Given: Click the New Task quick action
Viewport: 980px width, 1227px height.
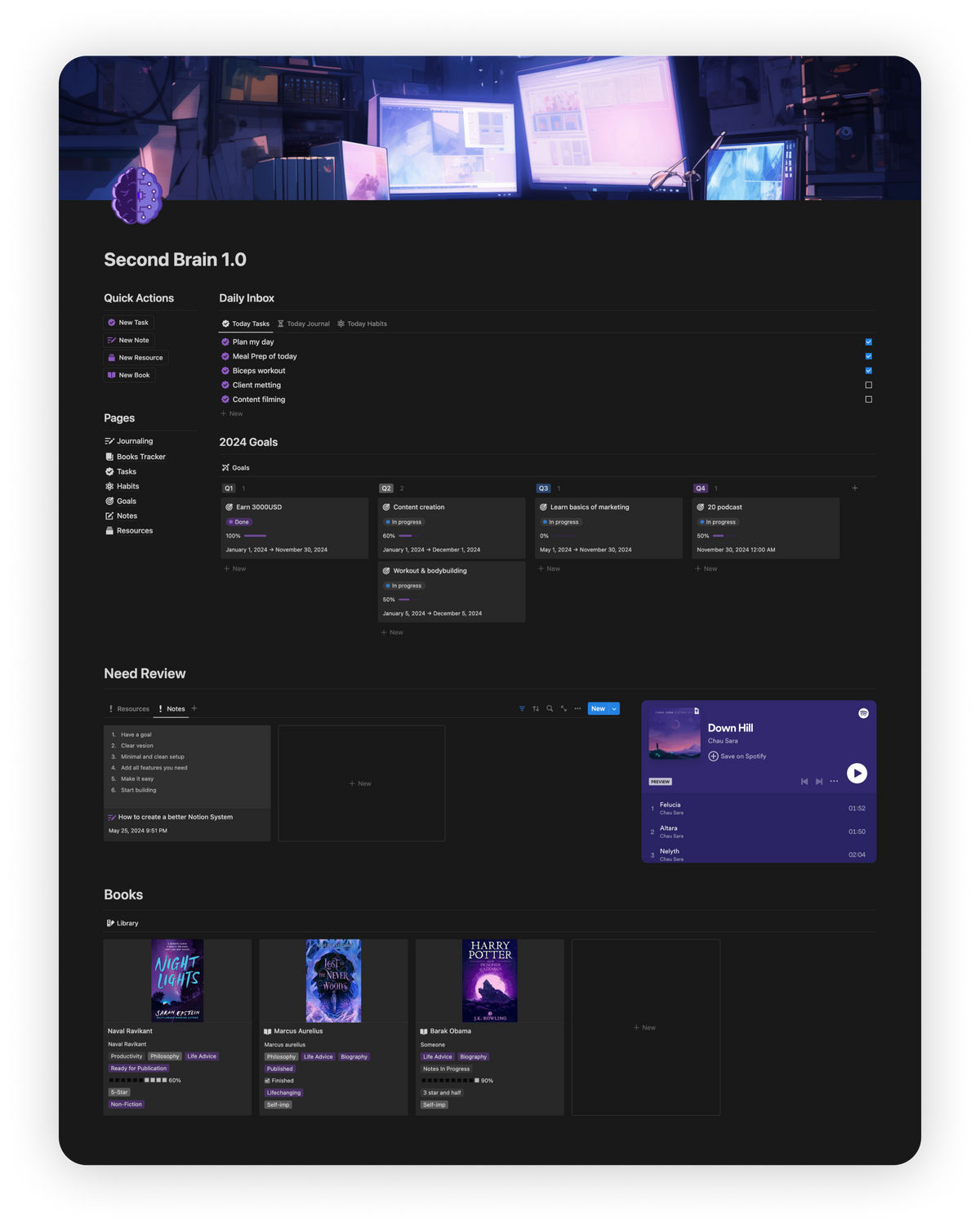Looking at the screenshot, I should tap(128, 323).
